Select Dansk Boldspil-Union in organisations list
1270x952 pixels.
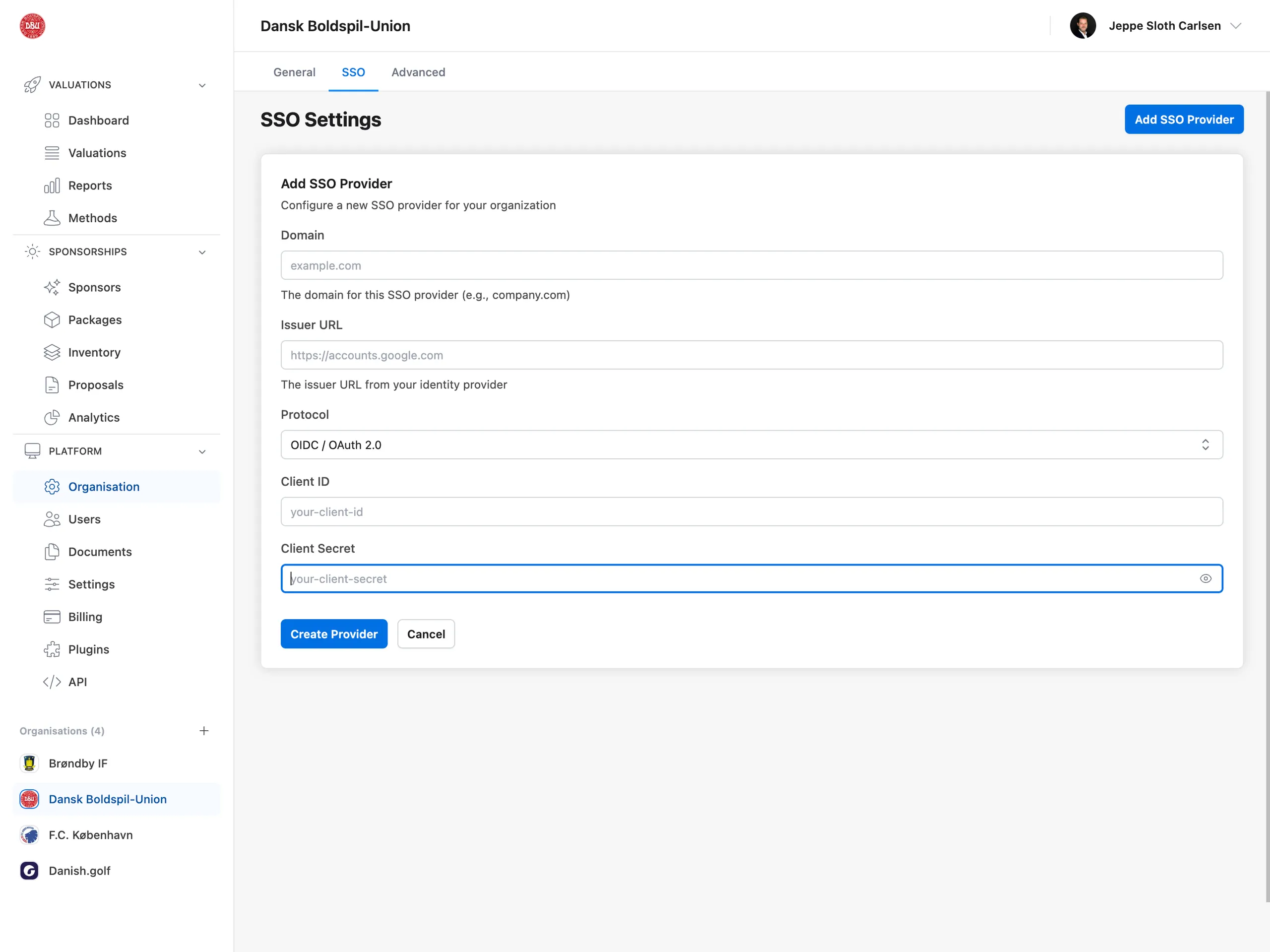(x=117, y=799)
